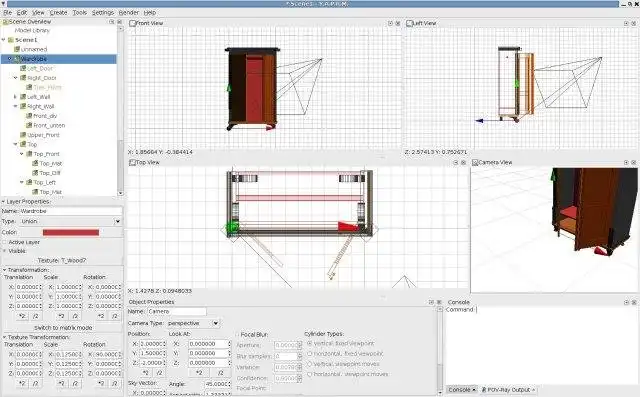The height and width of the screenshot is (397, 640).
Task: Select horizontal, viewpoint moves radio button
Action: click(309, 374)
